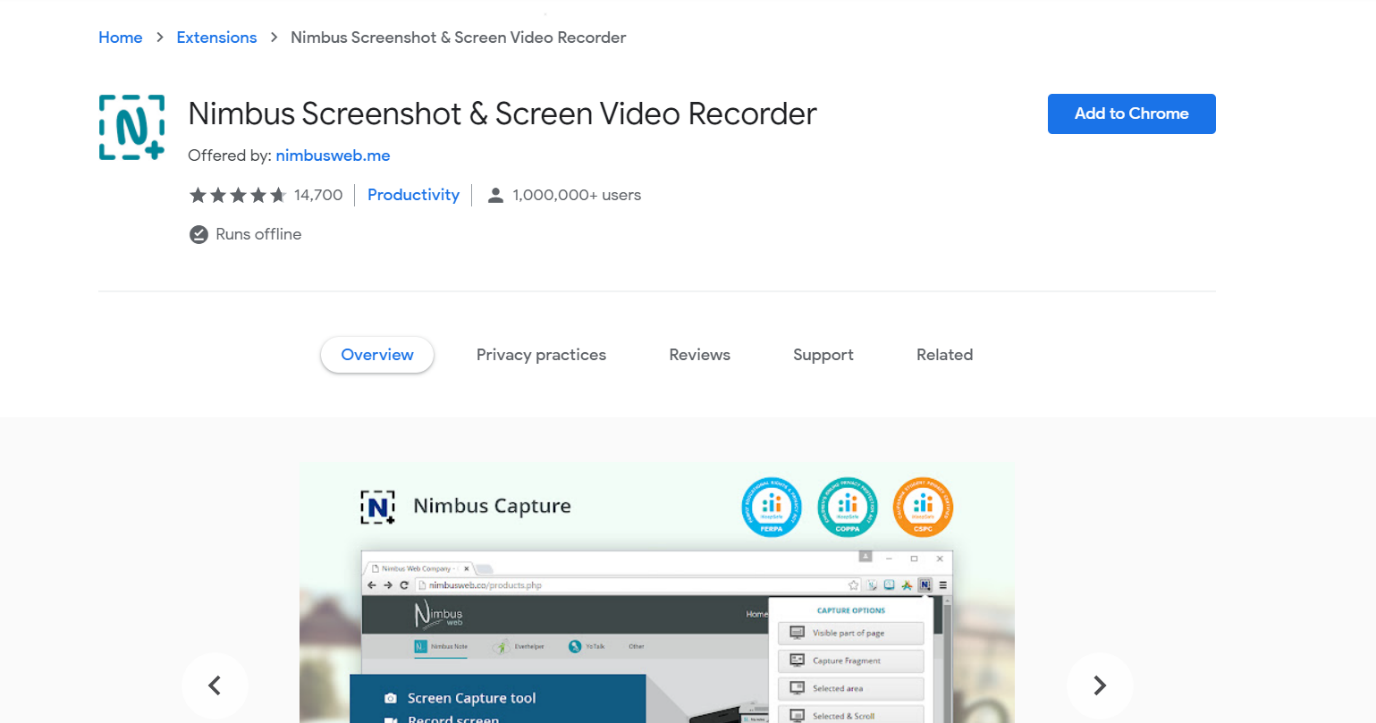Go to the Related tab
This screenshot has width=1376, height=723.
944,355
